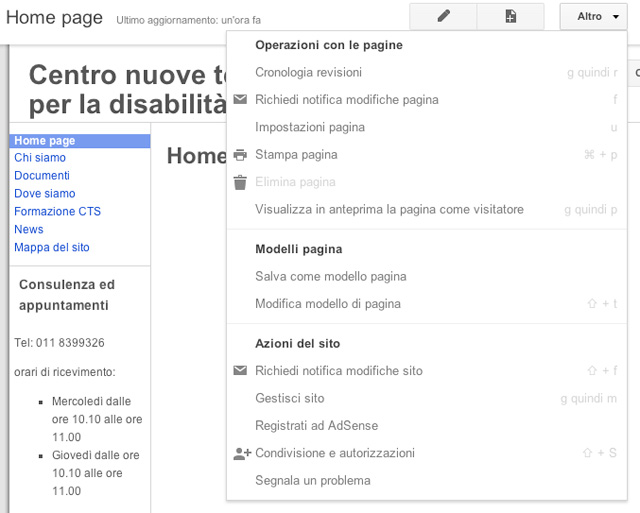Select Salva come modello pagina

tap(330, 277)
